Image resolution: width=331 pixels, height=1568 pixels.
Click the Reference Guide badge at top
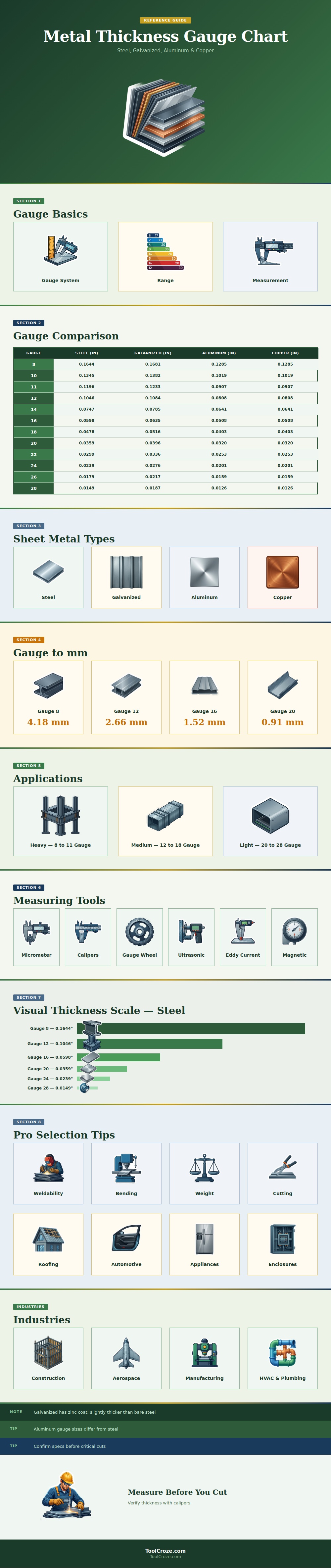point(165,20)
